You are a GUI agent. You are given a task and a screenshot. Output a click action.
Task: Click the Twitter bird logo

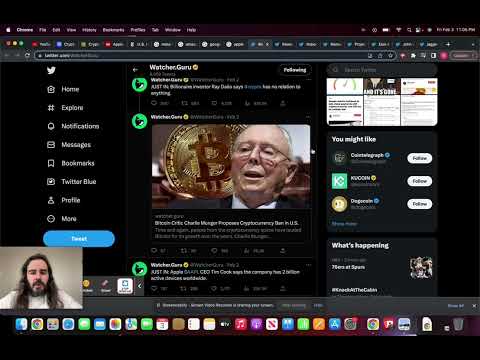[51, 70]
